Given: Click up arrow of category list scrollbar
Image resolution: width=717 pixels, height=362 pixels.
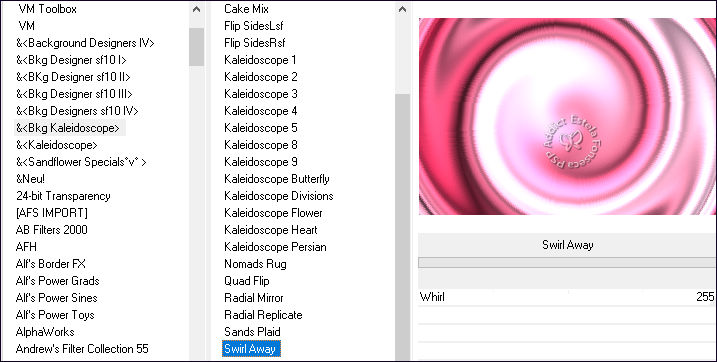Looking at the screenshot, I should click(x=197, y=9).
